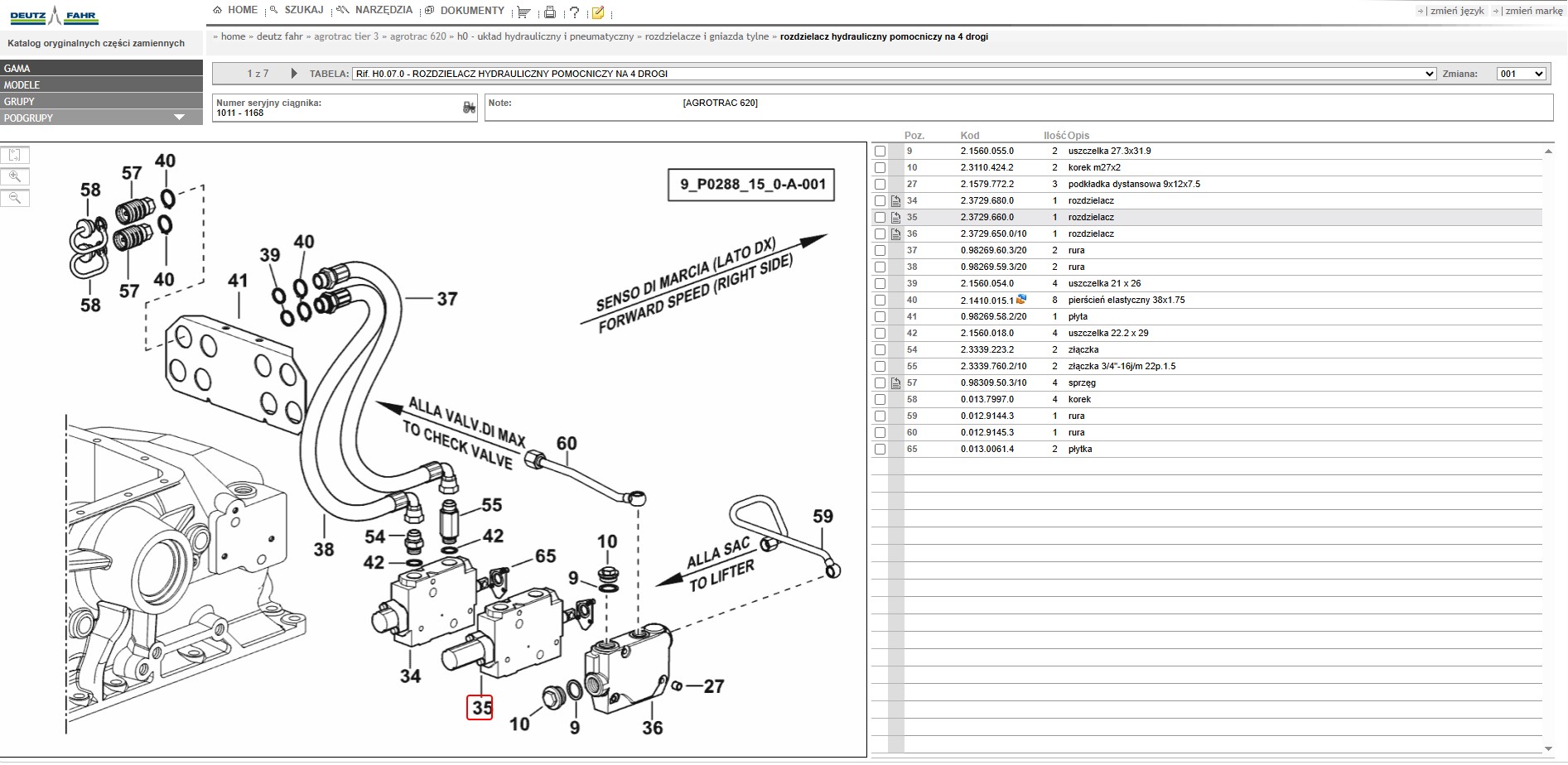This screenshot has height=765, width=1568.
Task: Click the tractor icon beside serial number
Action: point(469,108)
